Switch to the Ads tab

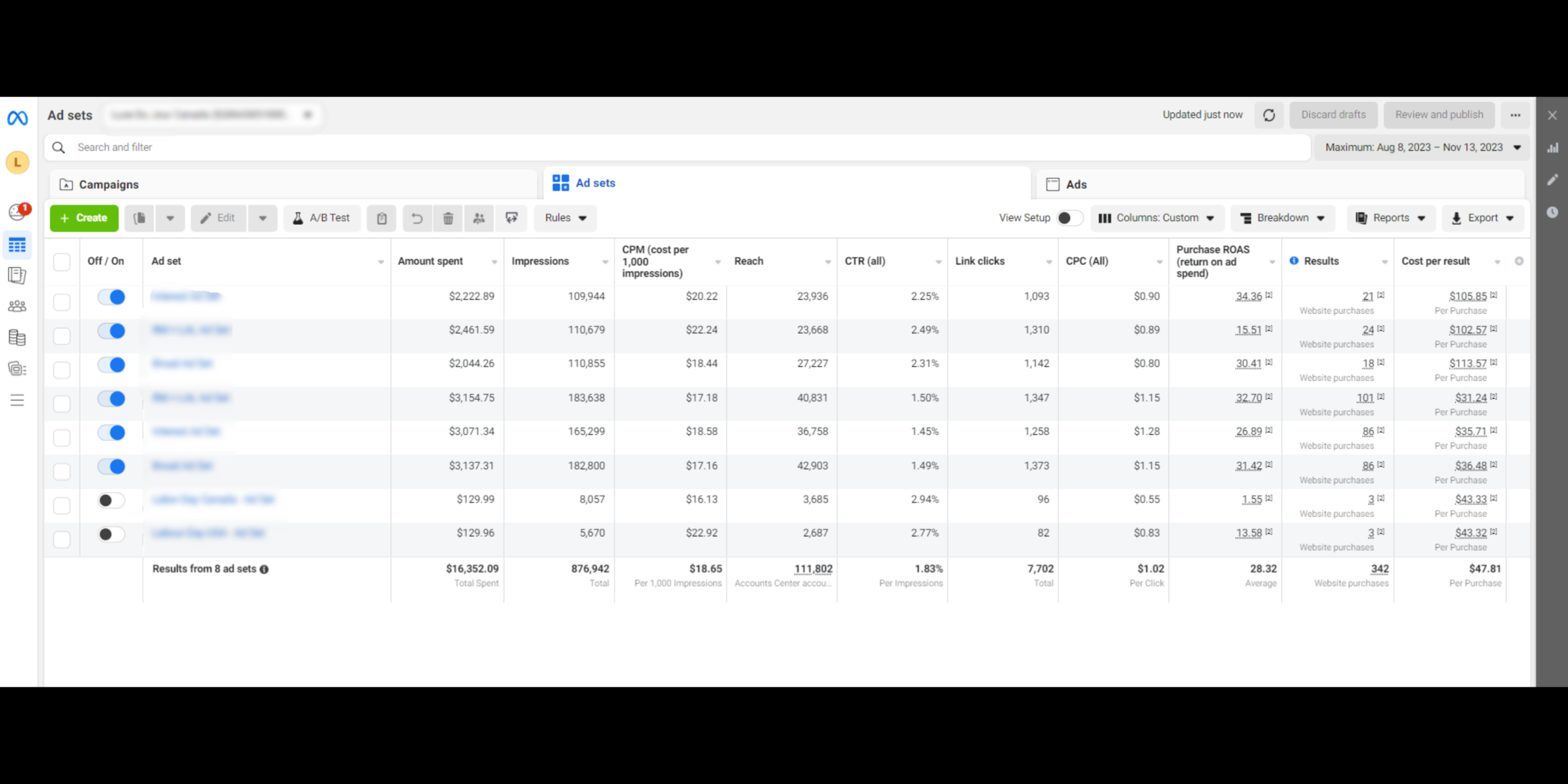click(1076, 184)
